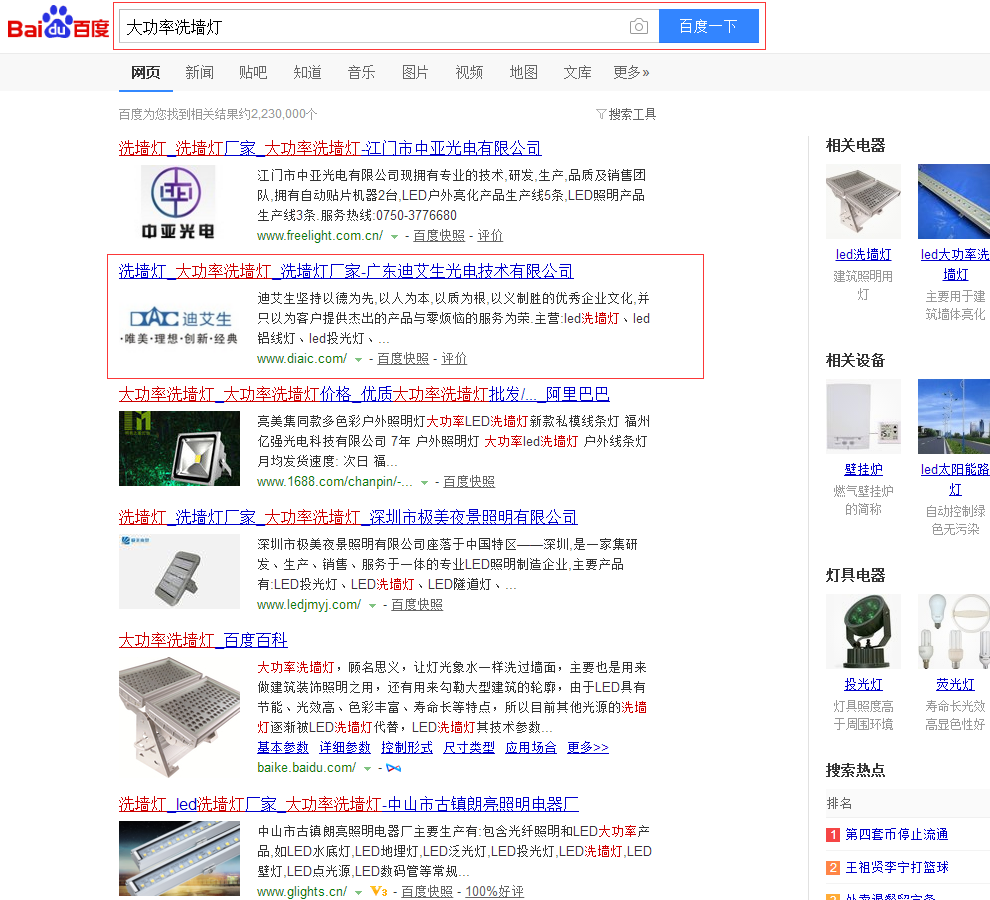Open the led洗墙灯 sidebar link
The width and height of the screenshot is (990, 900).
point(863,255)
